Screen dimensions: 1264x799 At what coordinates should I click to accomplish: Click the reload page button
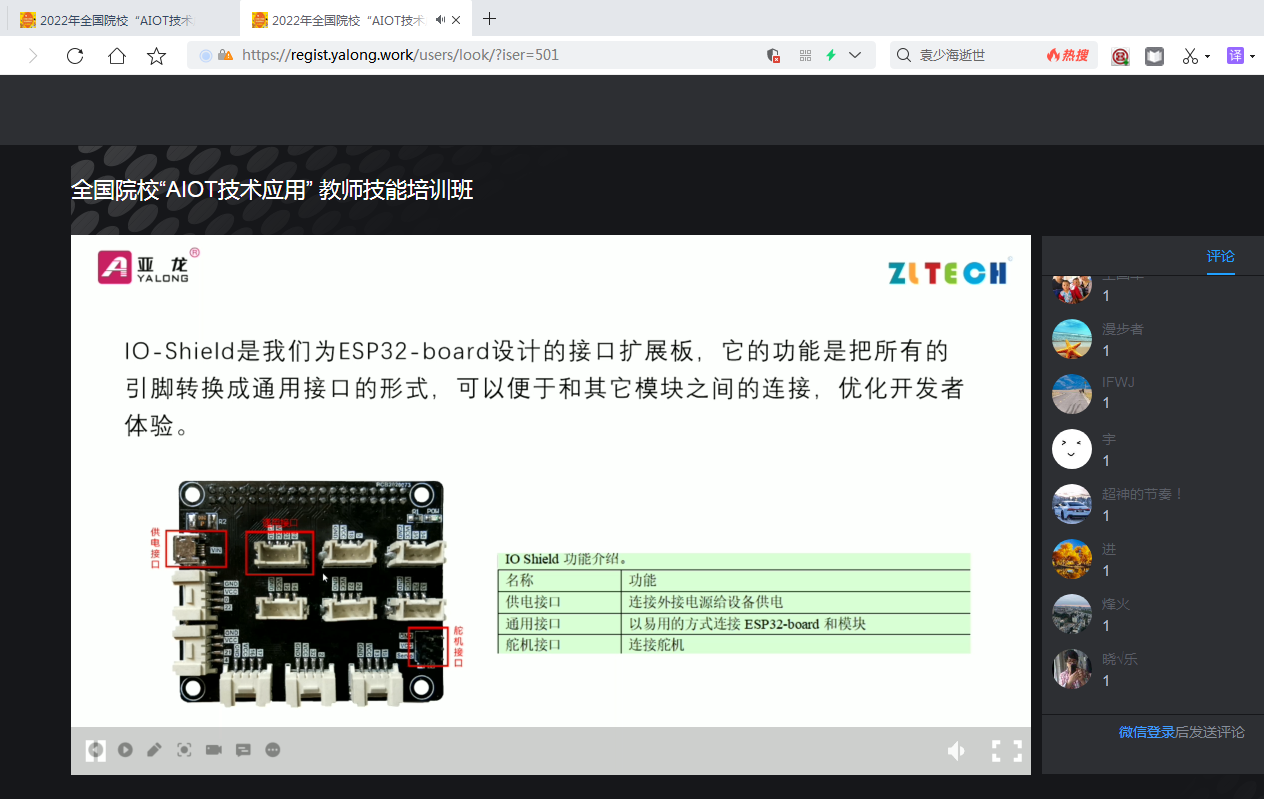pos(75,56)
